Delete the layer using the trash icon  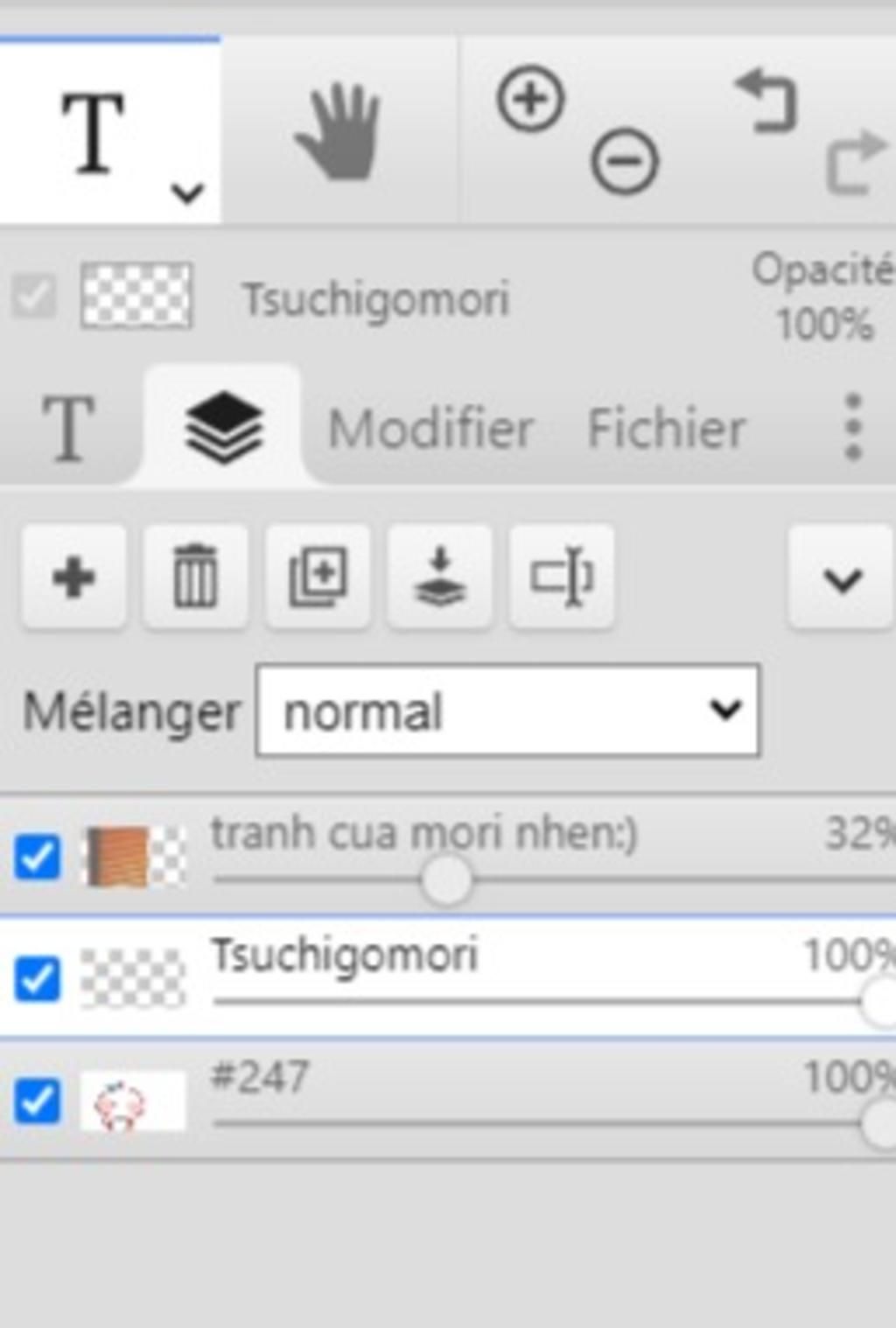tap(195, 577)
